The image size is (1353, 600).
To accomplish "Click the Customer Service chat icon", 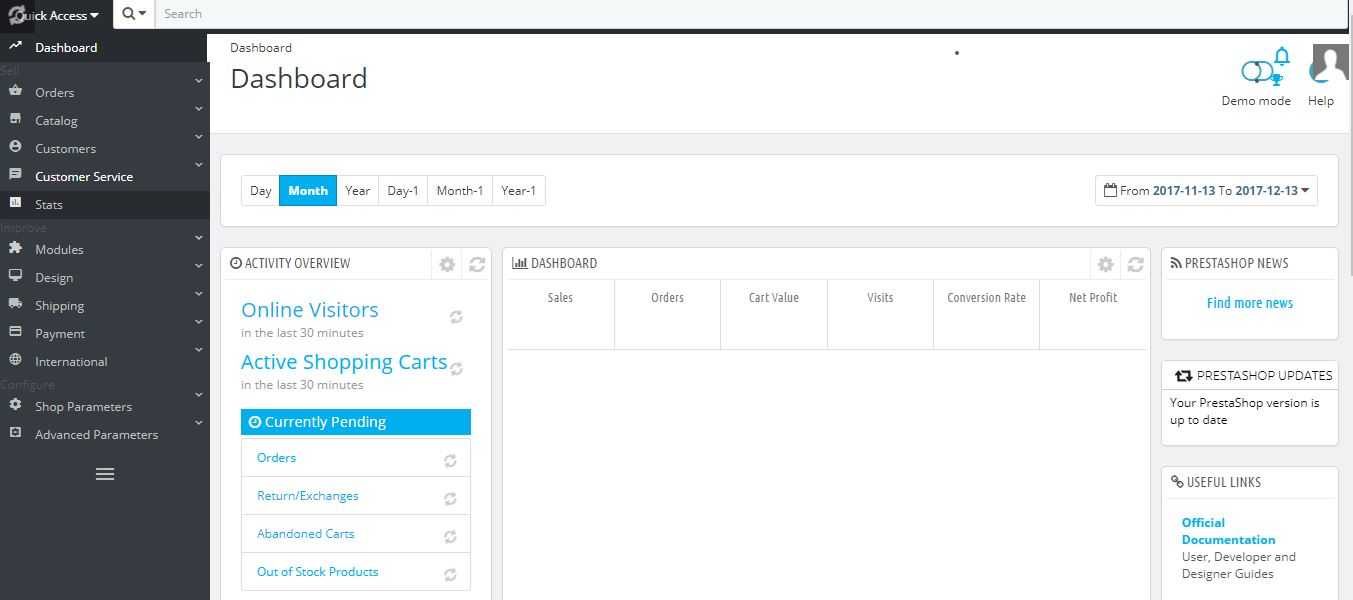I will [x=15, y=175].
